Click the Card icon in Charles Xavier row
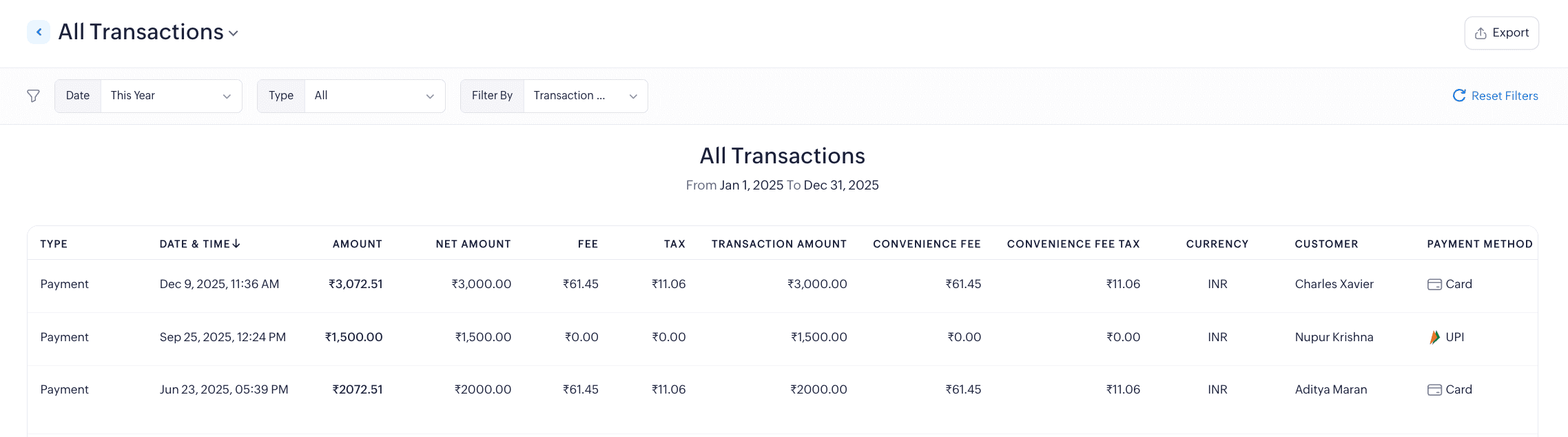The image size is (1568, 437). click(x=1434, y=284)
